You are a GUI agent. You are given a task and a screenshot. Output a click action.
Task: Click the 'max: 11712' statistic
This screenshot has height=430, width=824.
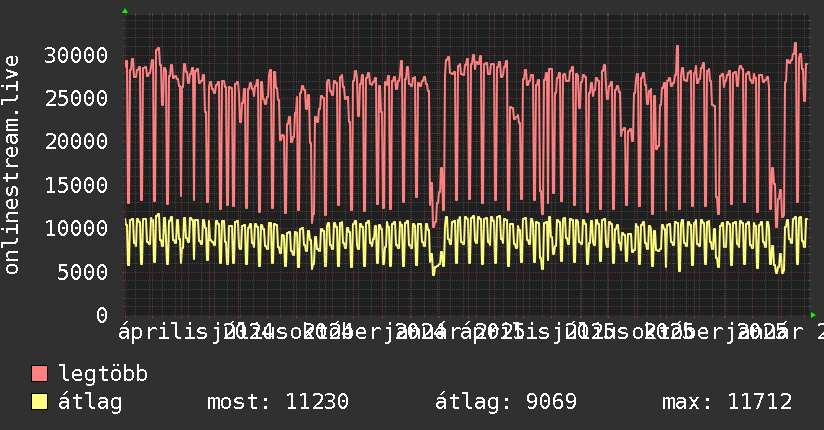point(727,402)
